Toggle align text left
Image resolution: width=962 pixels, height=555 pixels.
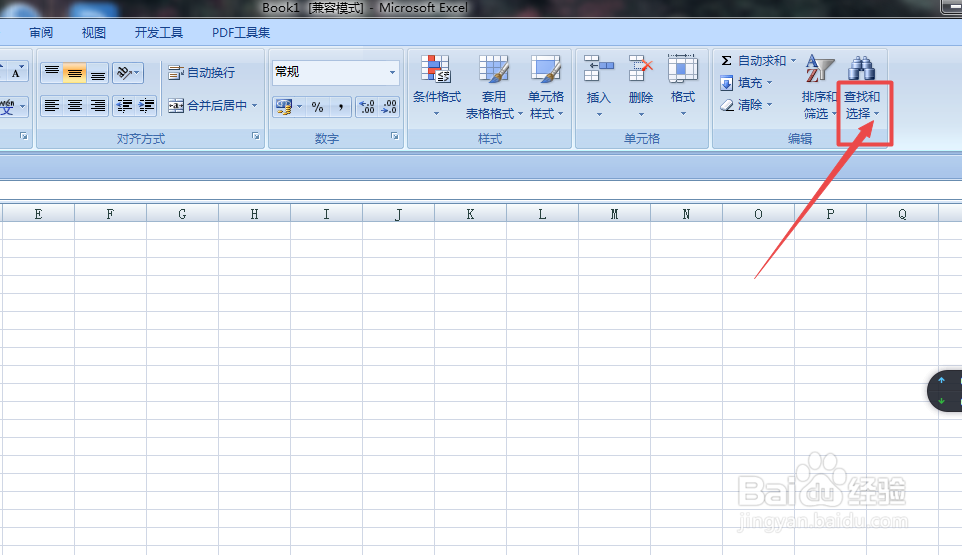[x=52, y=105]
